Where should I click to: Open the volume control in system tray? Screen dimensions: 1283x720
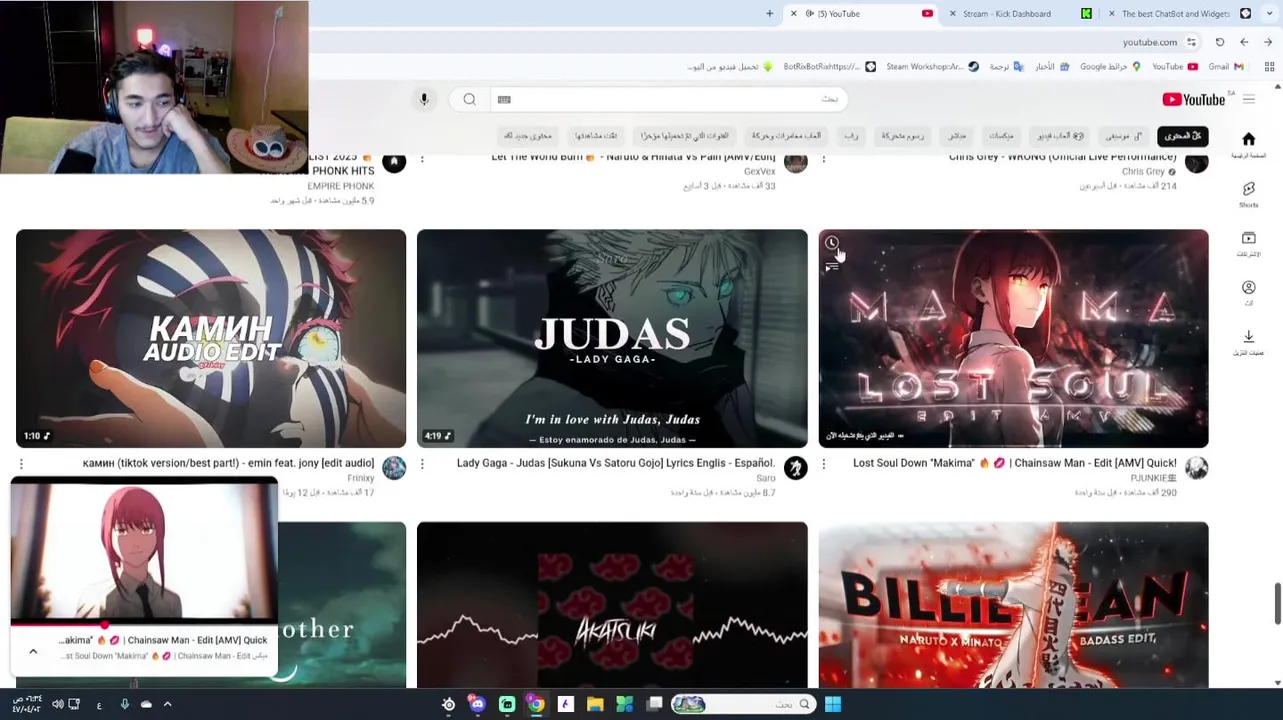(x=57, y=704)
